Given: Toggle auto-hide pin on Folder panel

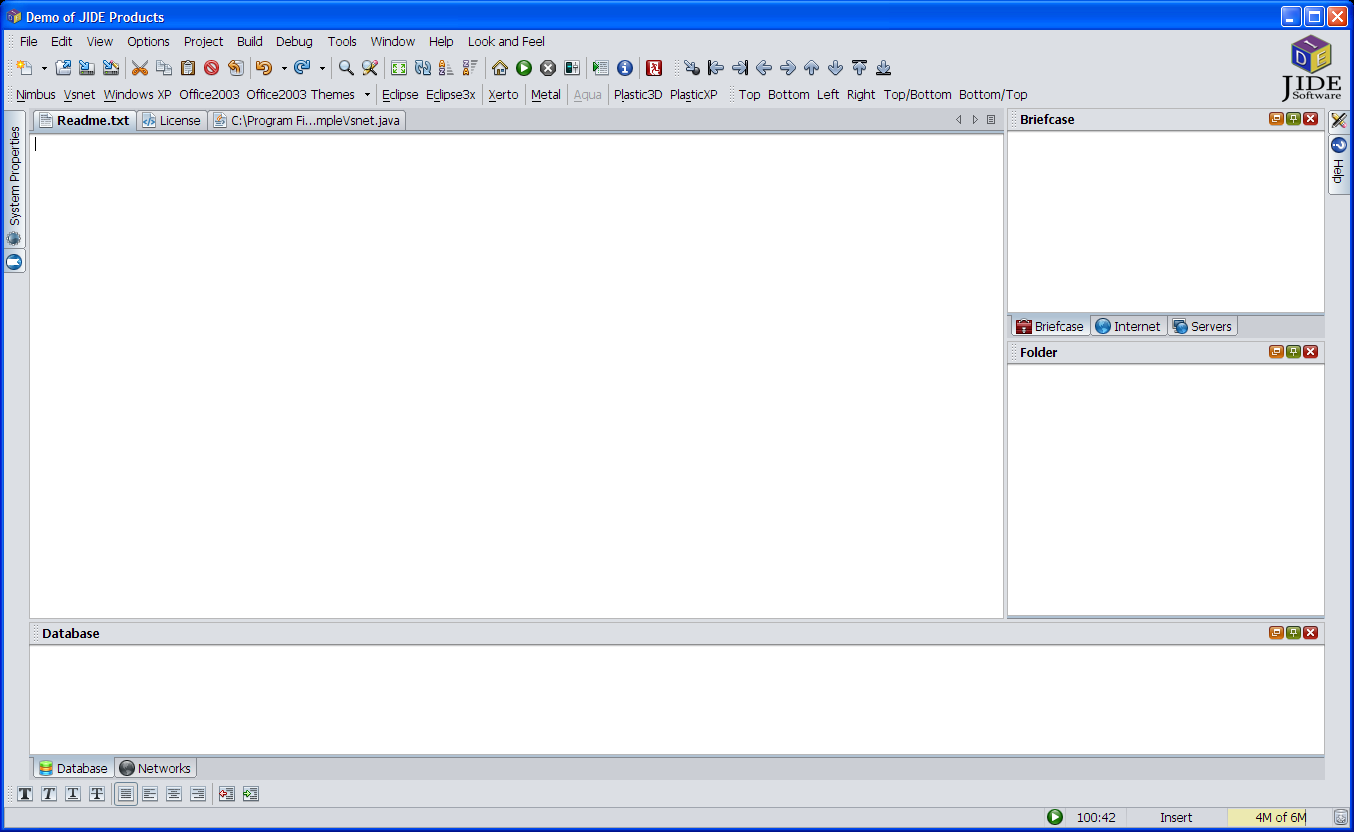Looking at the screenshot, I should (x=1293, y=352).
